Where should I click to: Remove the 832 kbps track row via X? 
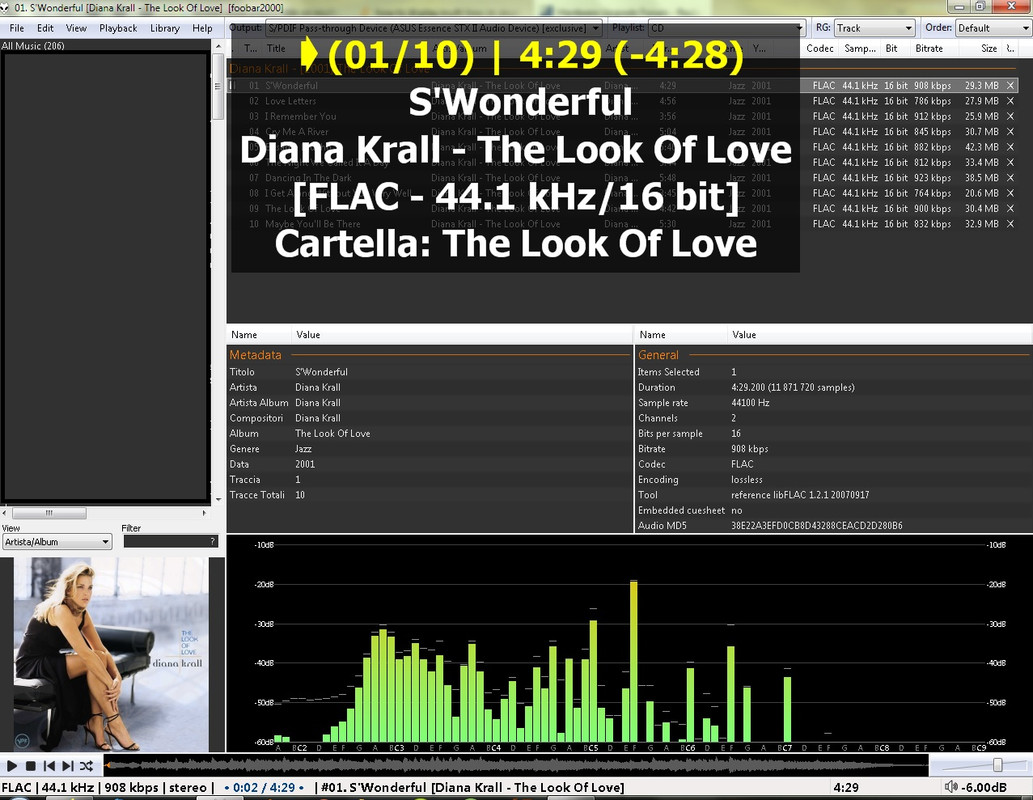1010,224
